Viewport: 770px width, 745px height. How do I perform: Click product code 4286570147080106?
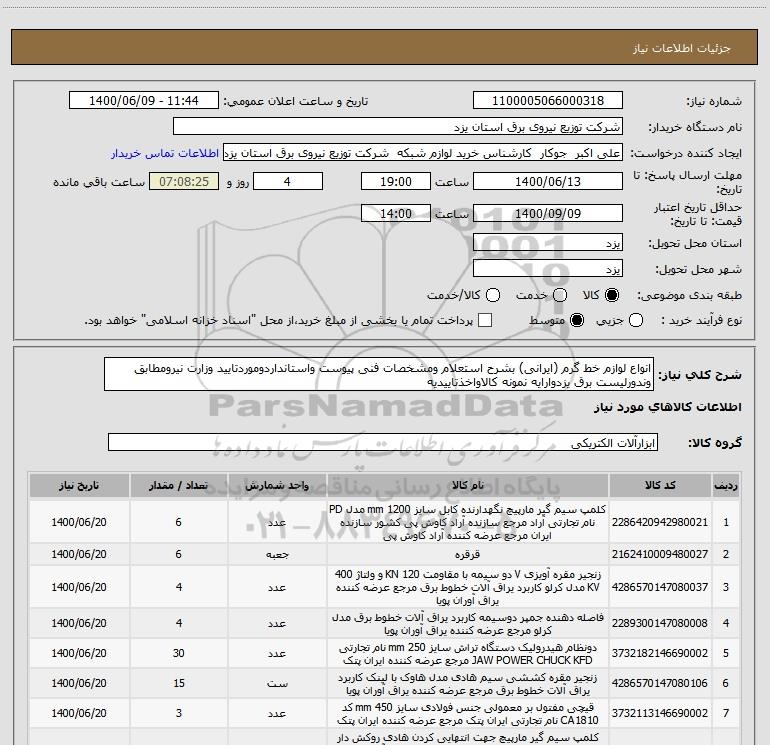coord(660,683)
